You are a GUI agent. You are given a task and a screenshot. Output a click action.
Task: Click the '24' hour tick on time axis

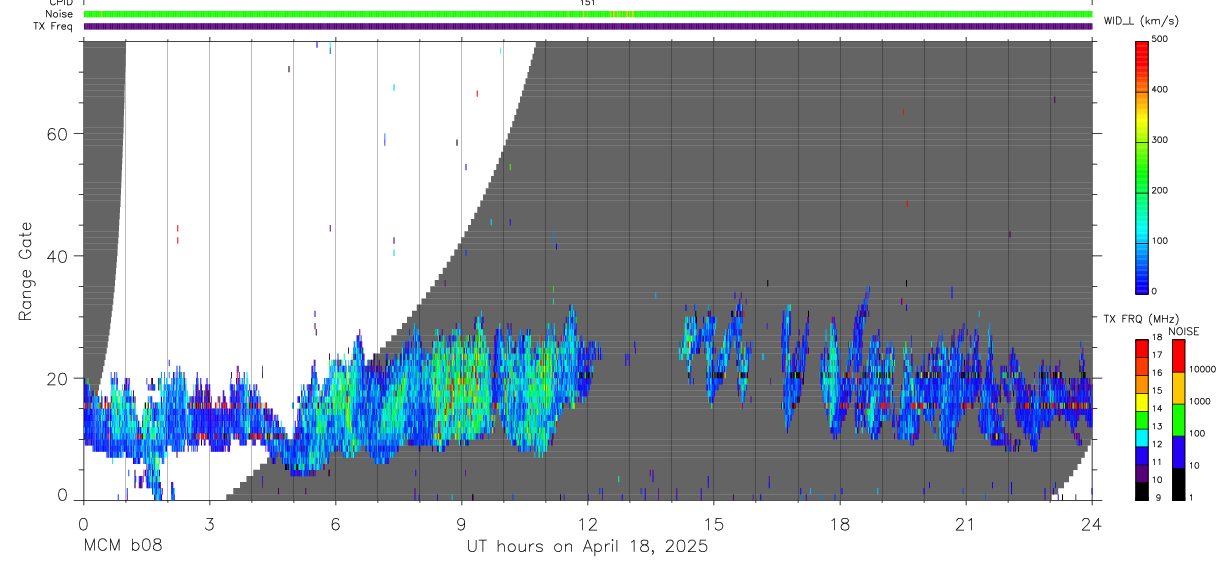click(1092, 524)
